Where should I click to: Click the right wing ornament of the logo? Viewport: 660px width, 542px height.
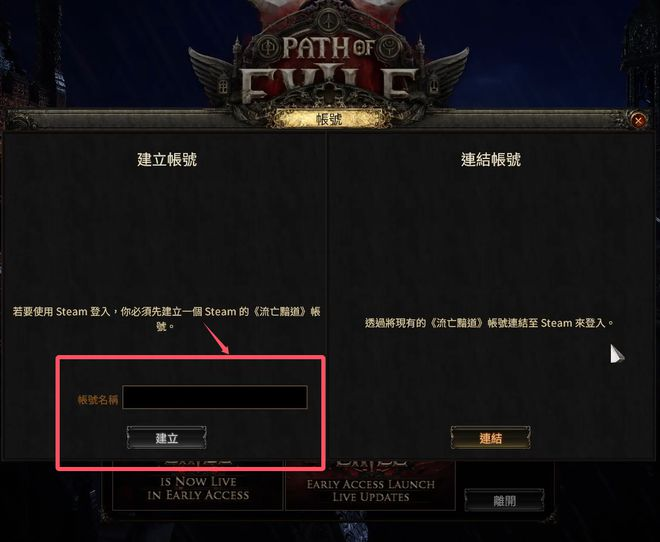(x=446, y=72)
